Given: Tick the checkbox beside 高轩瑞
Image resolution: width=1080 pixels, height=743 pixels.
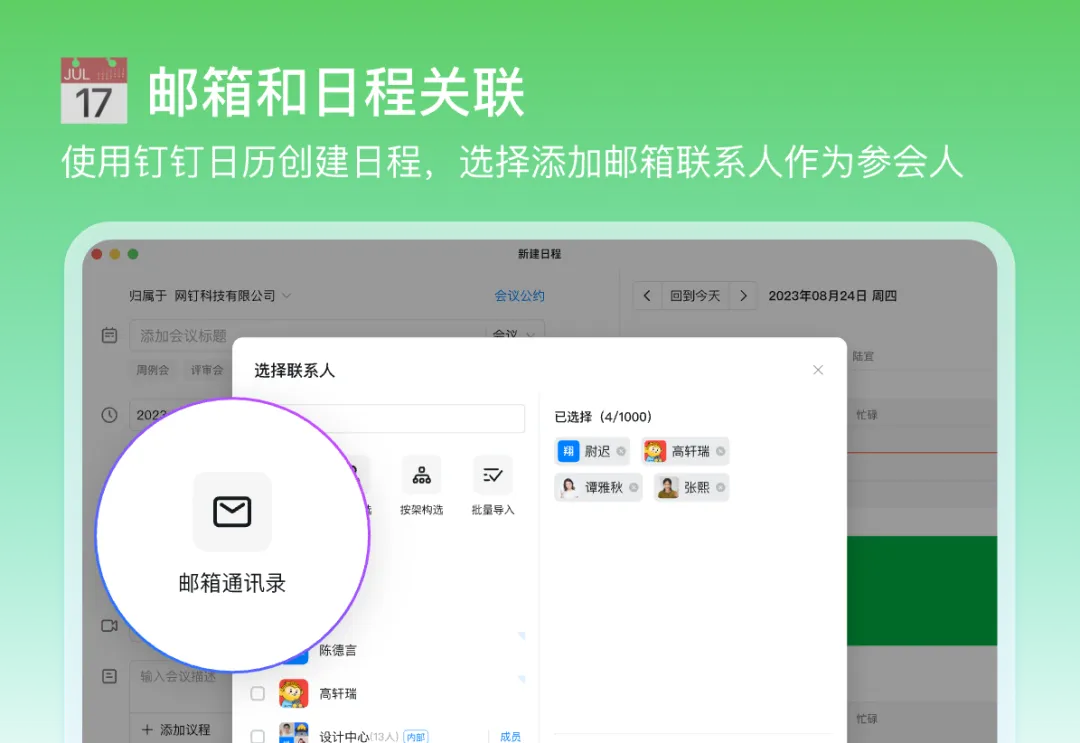Looking at the screenshot, I should [x=258, y=693].
